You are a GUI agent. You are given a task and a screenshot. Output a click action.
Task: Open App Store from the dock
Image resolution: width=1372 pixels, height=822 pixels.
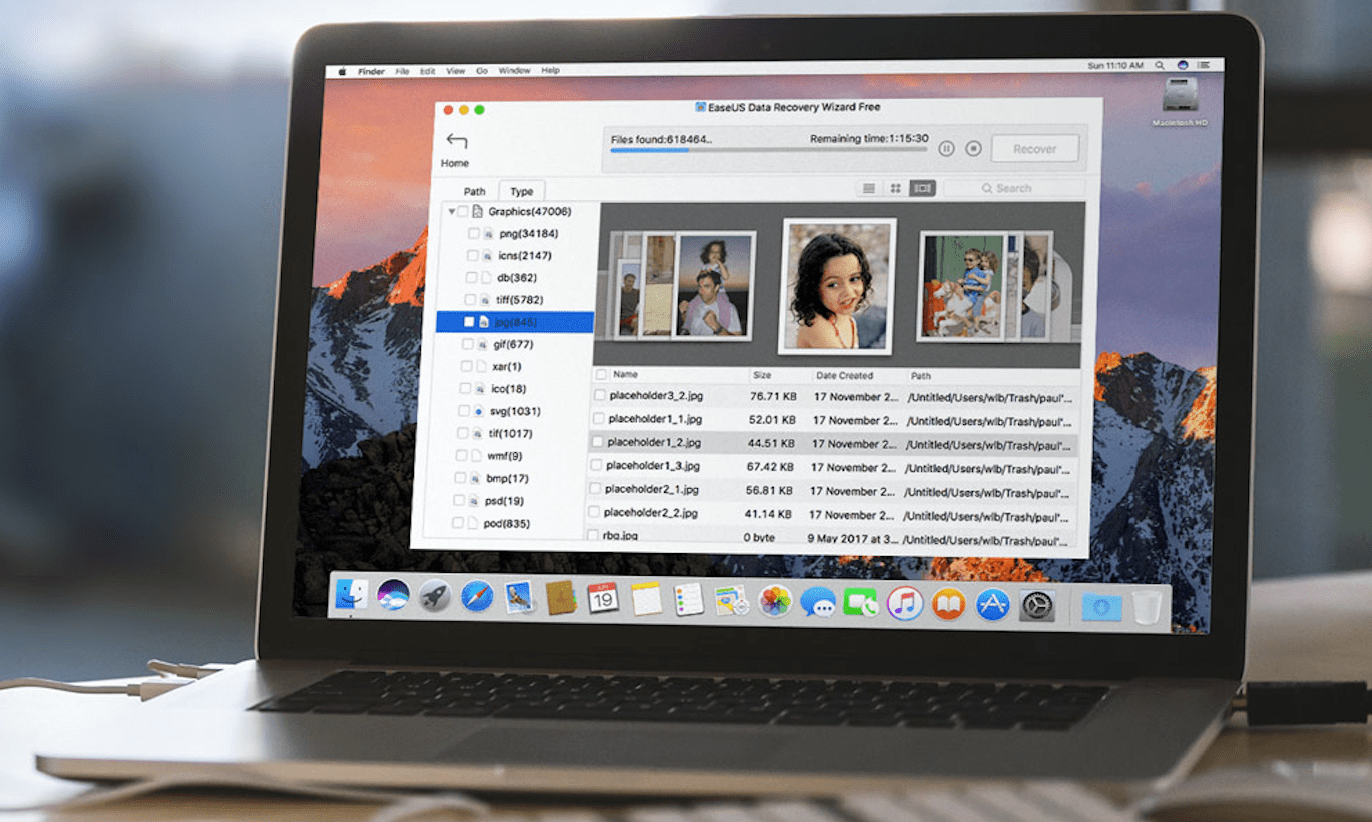992,604
